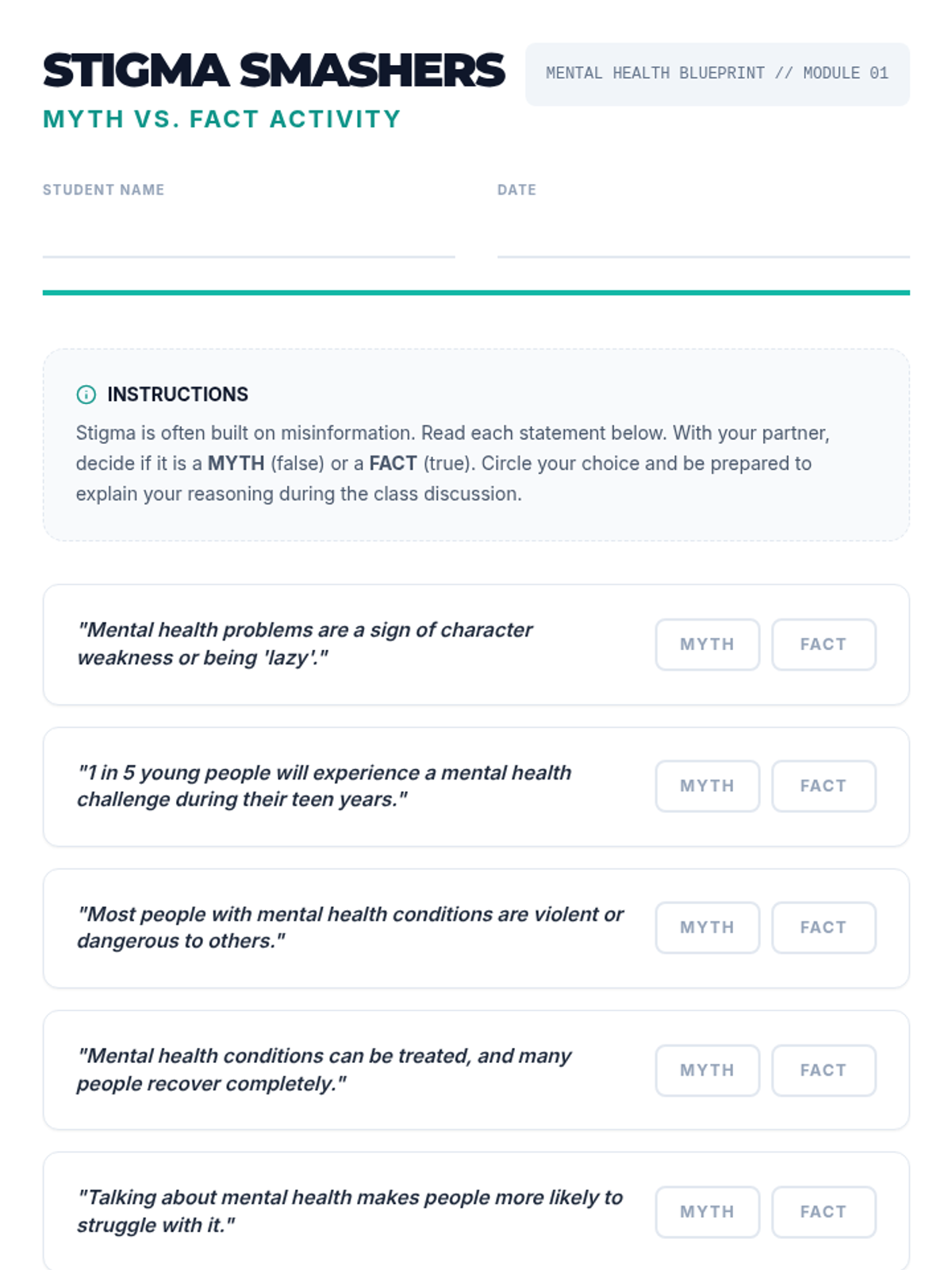
Task: Click the Instructions heading
Action: [x=178, y=394]
